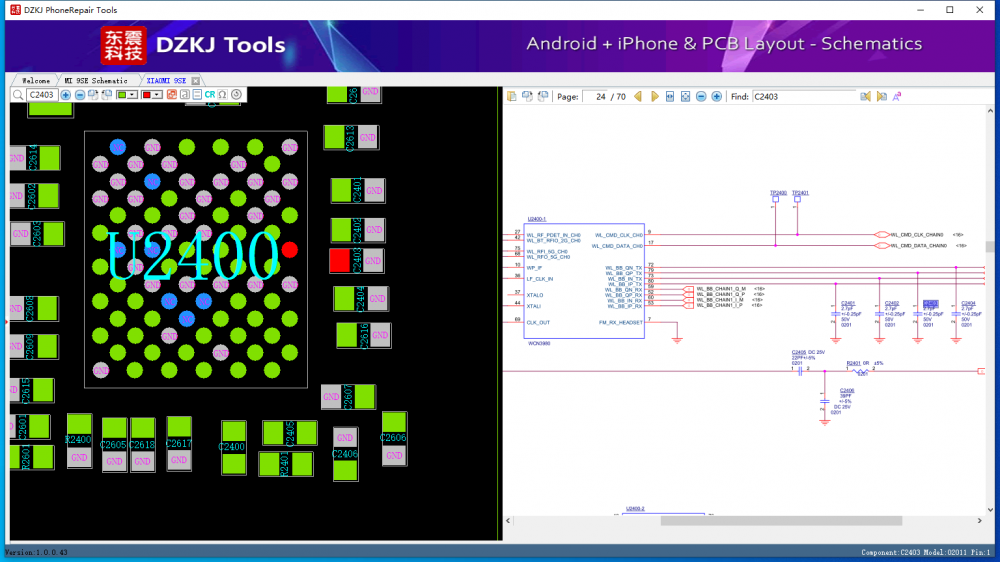Click the schematic page number field
The image size is (1000, 562).
point(596,97)
